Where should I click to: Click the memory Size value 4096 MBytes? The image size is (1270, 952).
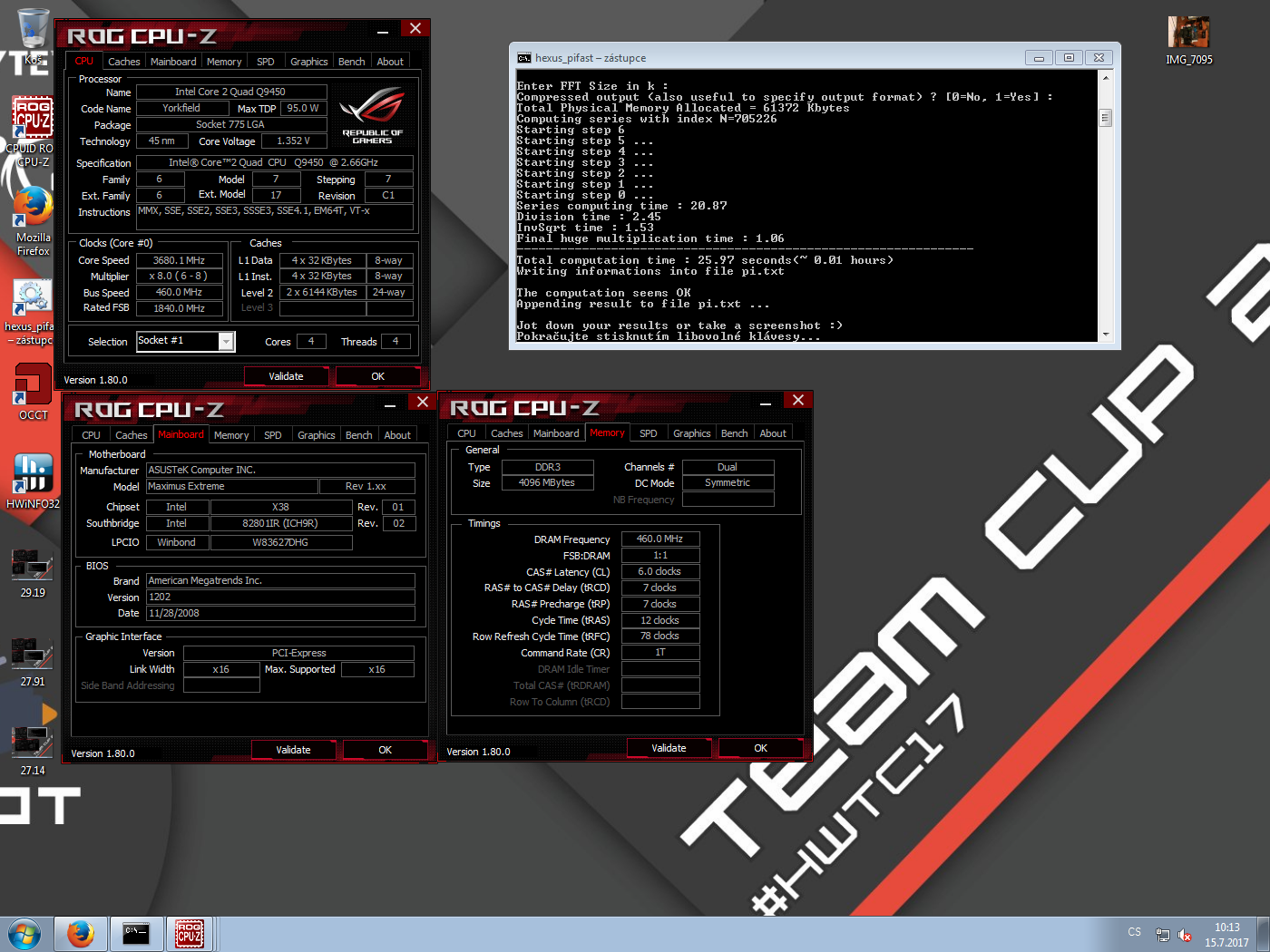[547, 482]
